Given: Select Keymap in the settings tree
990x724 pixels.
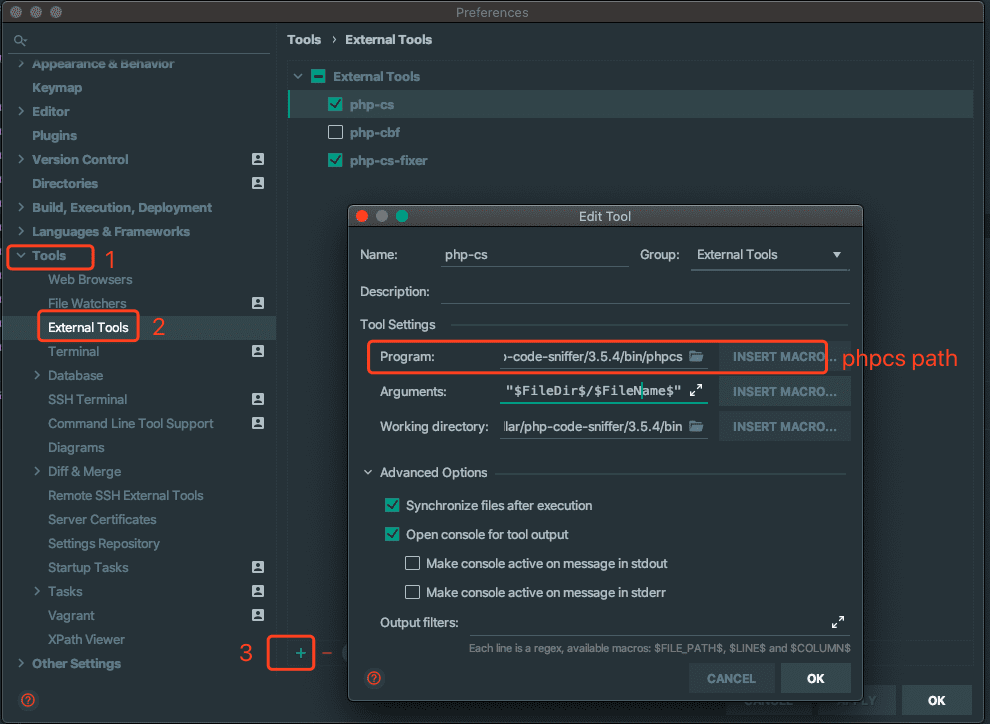Looking at the screenshot, I should (x=57, y=88).
